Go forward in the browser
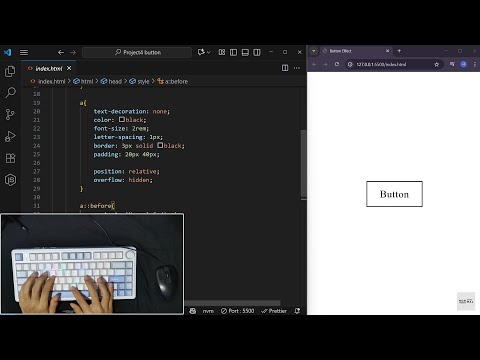This screenshot has height=360, width=480. (325, 64)
